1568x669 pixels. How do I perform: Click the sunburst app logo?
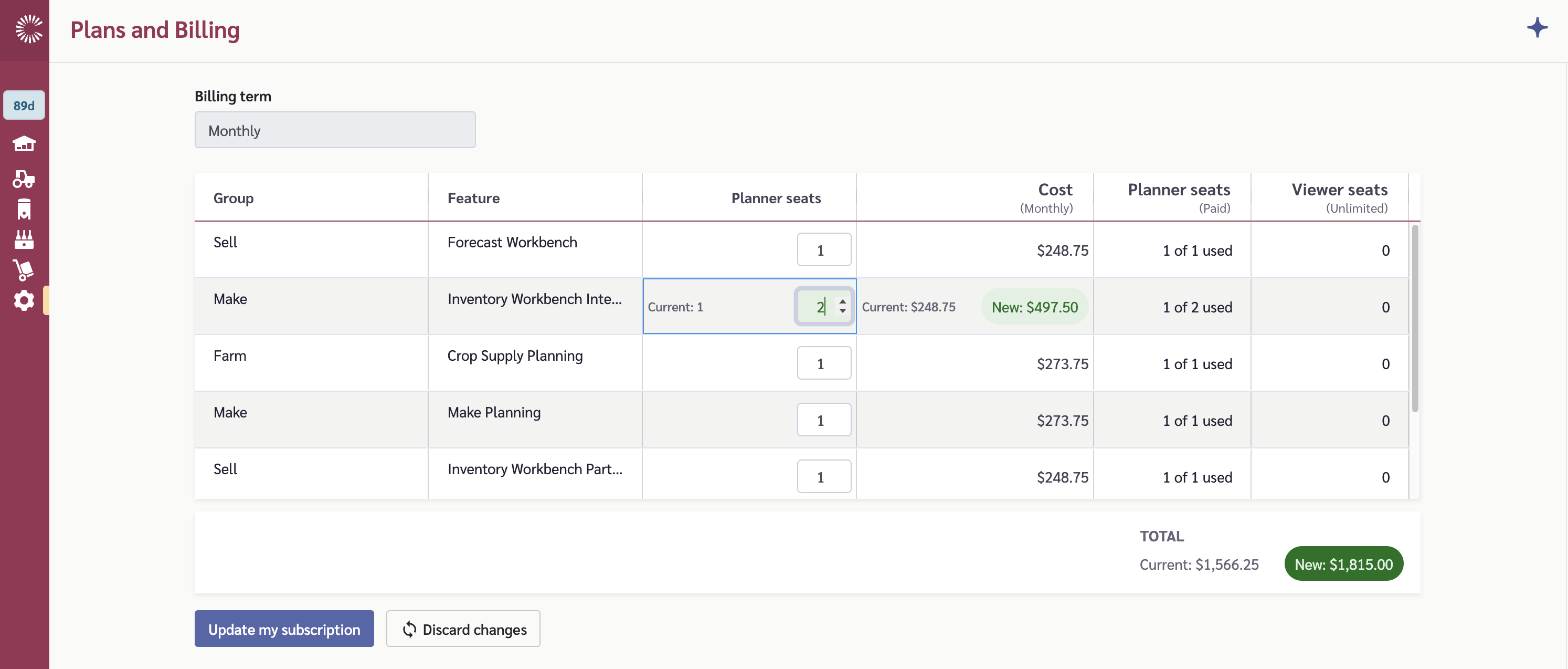[x=28, y=29]
